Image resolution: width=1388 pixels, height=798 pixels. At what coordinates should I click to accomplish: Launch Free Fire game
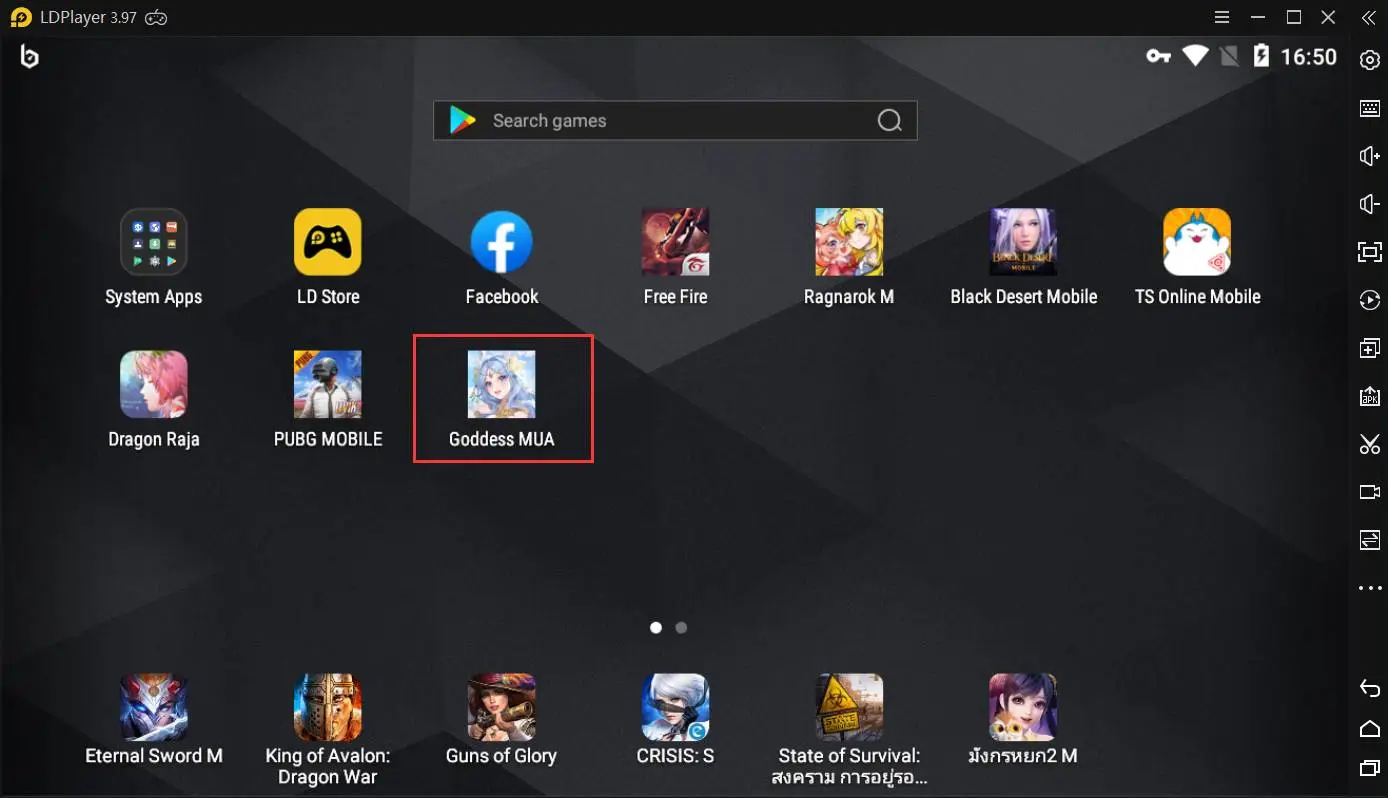pyautogui.click(x=675, y=242)
